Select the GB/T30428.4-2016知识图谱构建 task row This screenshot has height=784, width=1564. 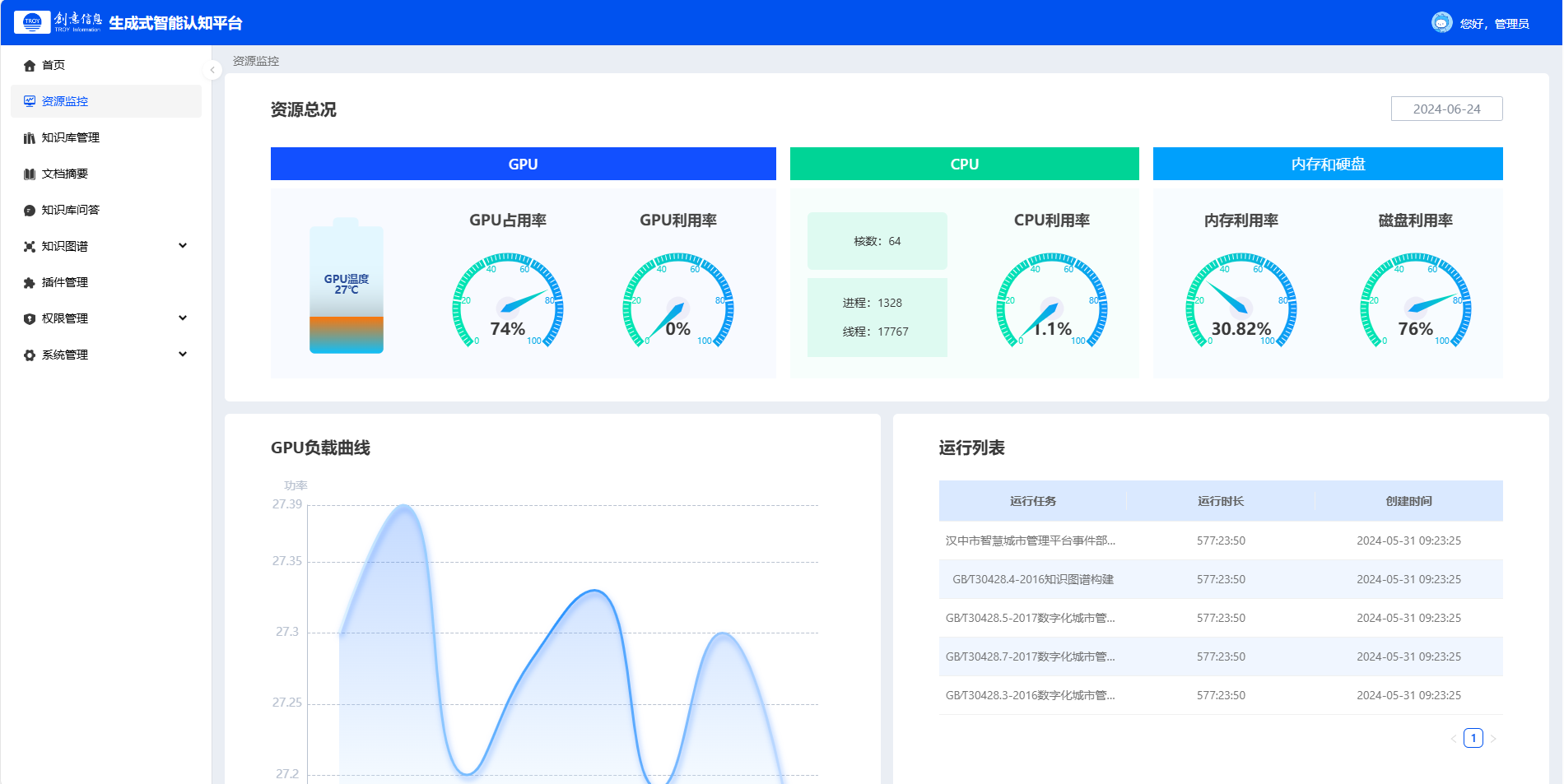point(1221,579)
